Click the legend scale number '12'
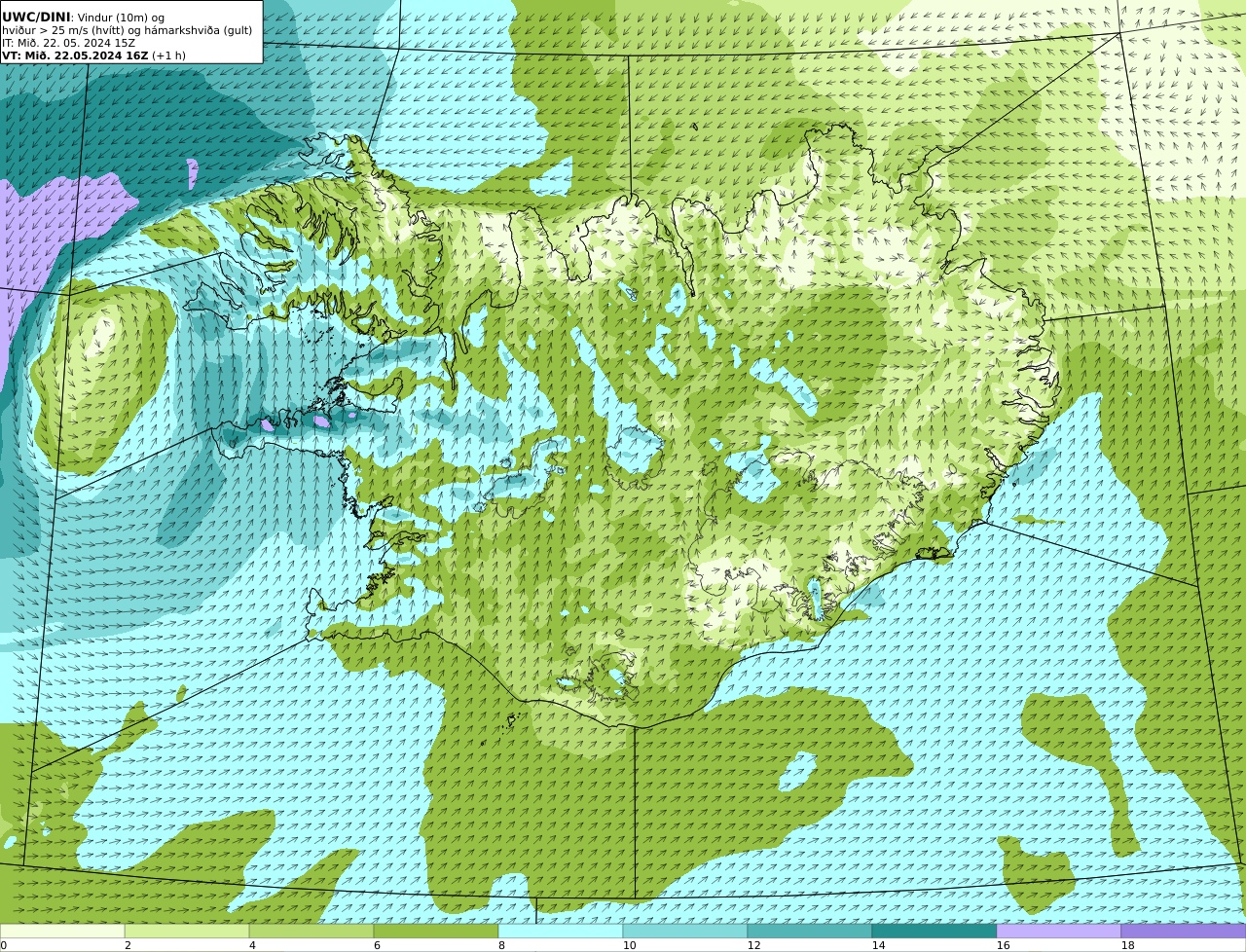Viewport: 1246px width, 952px height. (753, 945)
